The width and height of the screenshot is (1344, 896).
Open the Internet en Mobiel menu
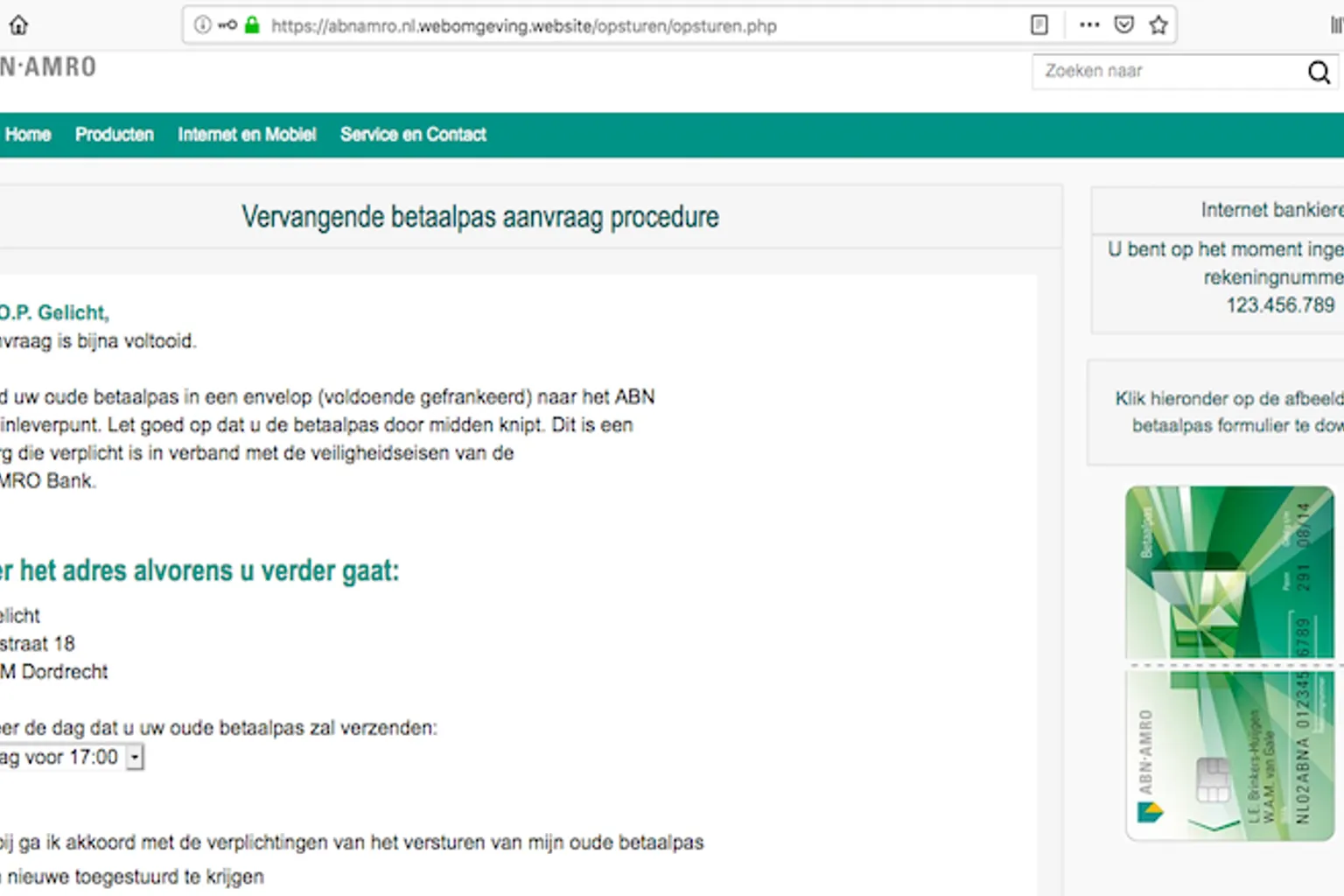[247, 135]
